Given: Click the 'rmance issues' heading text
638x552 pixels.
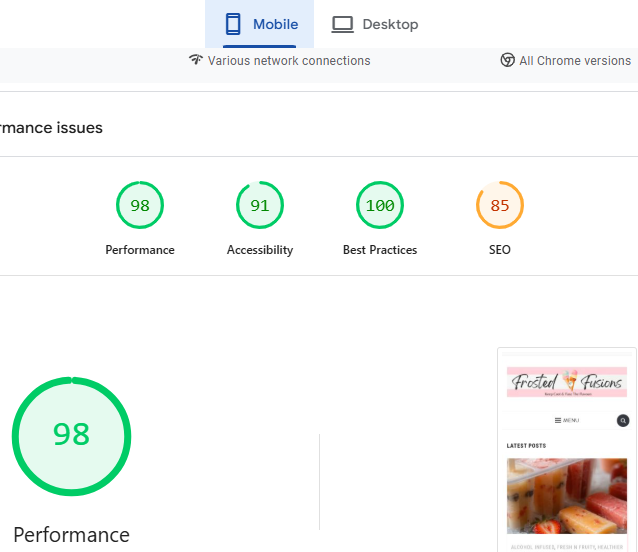Looking at the screenshot, I should [x=51, y=128].
